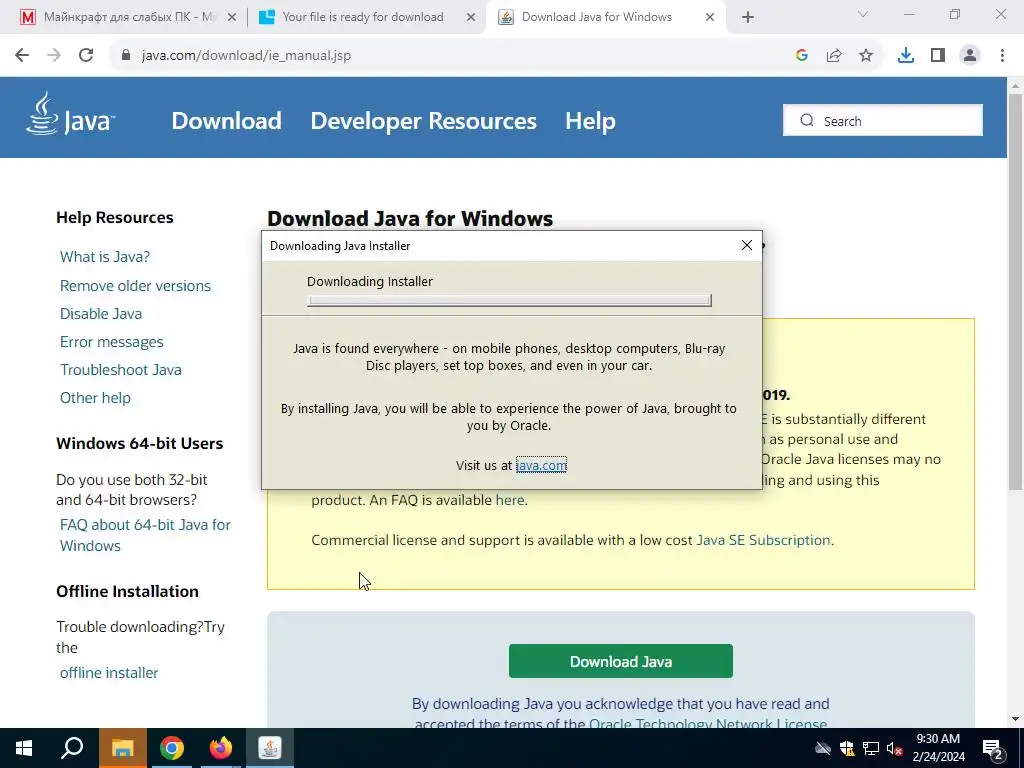The height and width of the screenshot is (768, 1024).
Task: Open the 'Troubleshoot Java' link
Action: tap(121, 370)
